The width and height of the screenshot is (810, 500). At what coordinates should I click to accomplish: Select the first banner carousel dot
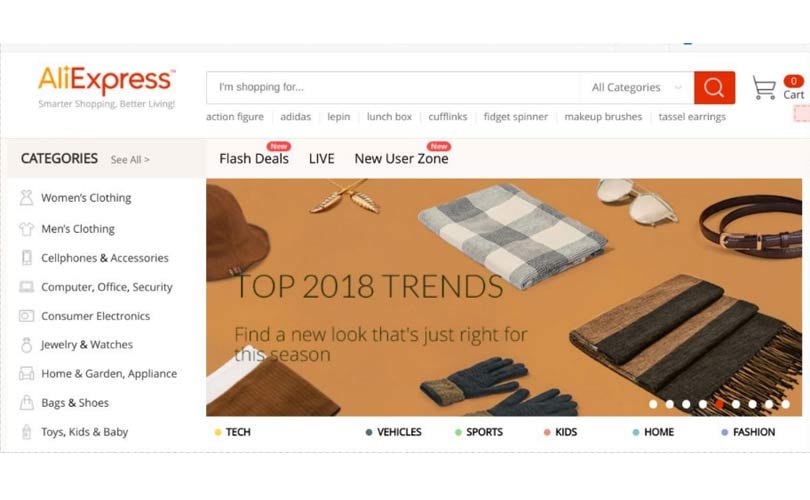pos(653,404)
